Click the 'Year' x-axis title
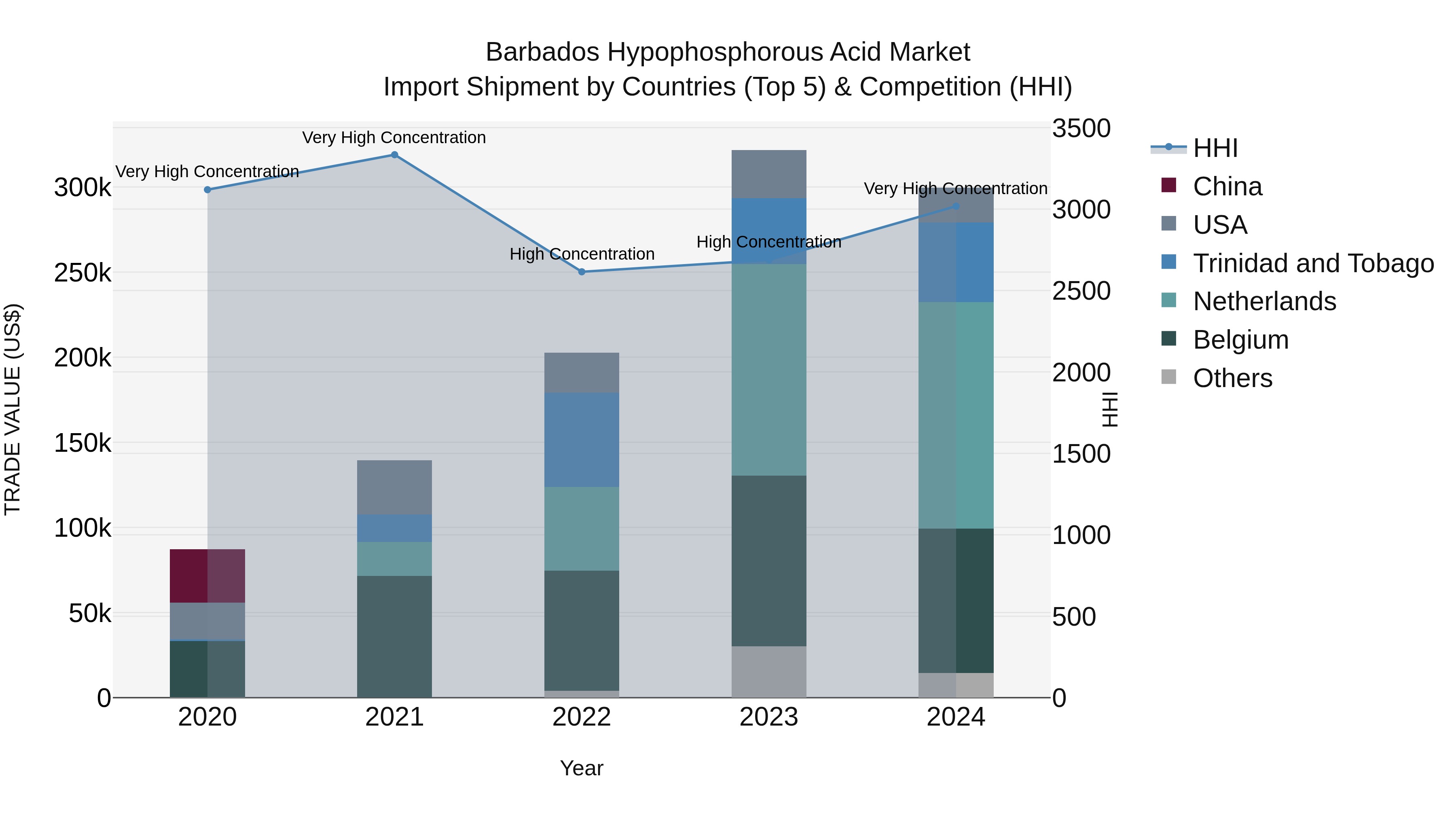Viewport: 1456px width, 819px height. (582, 768)
